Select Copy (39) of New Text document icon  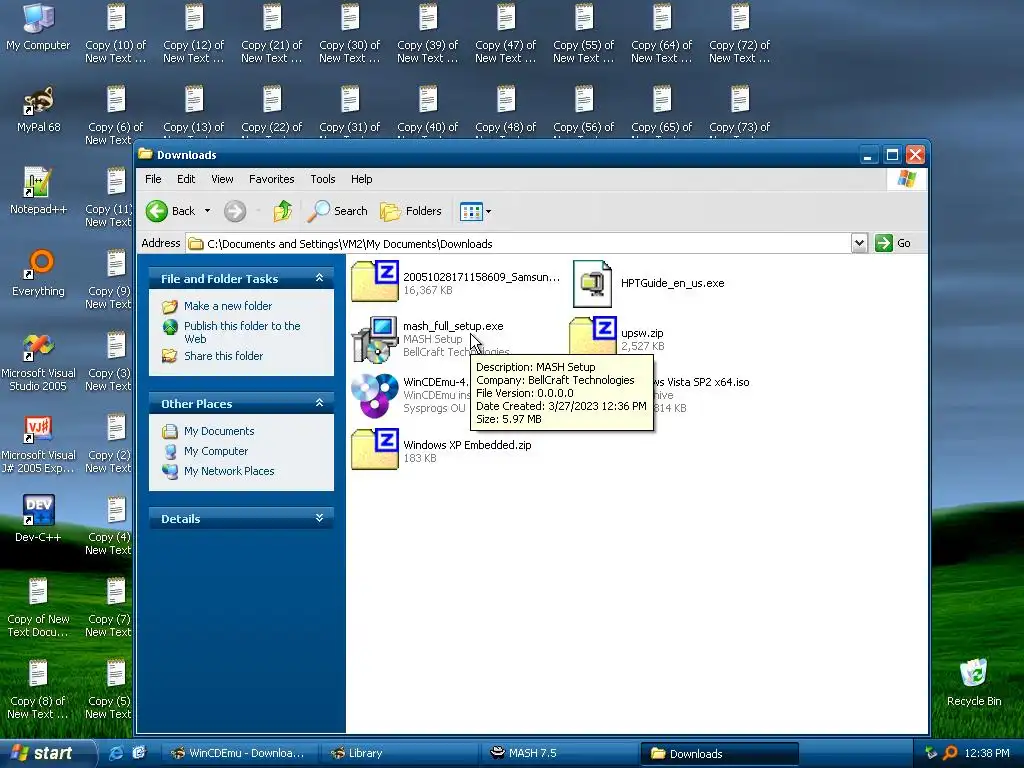[428, 18]
